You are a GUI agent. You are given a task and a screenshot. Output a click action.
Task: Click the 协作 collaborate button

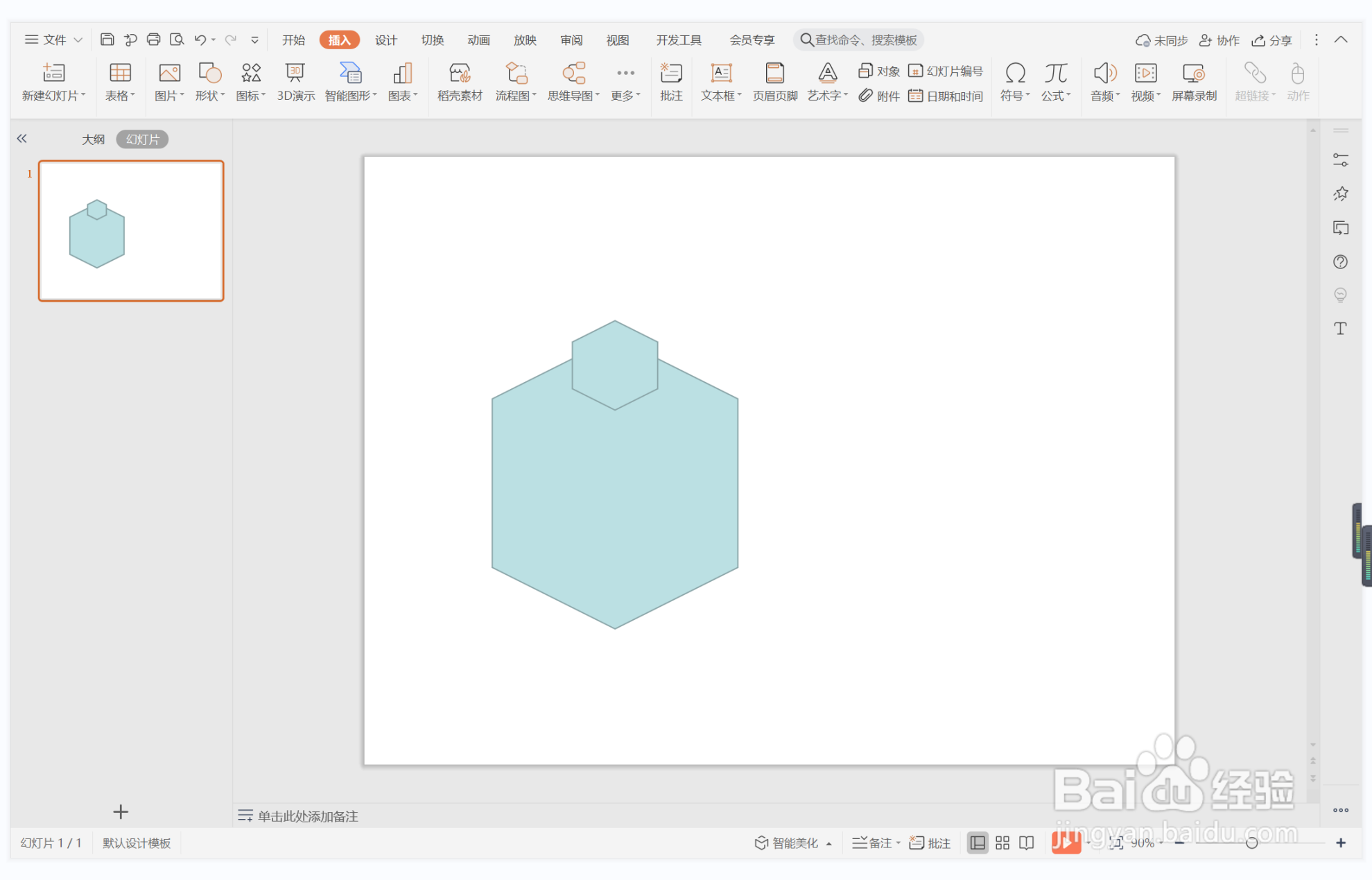[1219, 40]
